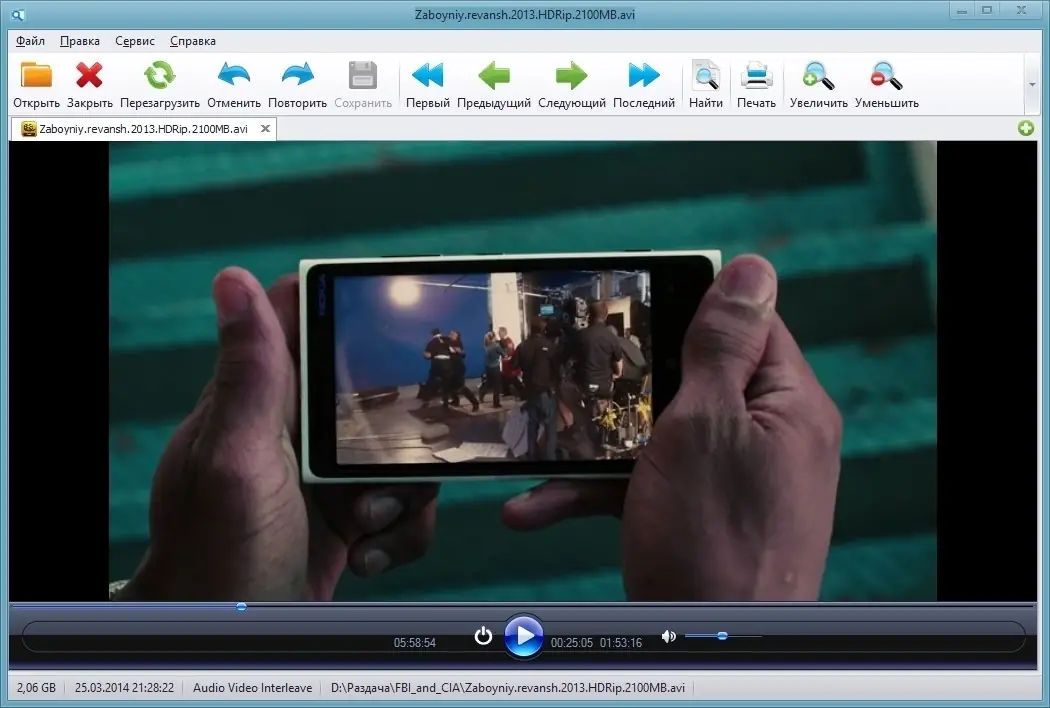Jump to Первый file icon
The width and height of the screenshot is (1050, 708).
coord(427,75)
